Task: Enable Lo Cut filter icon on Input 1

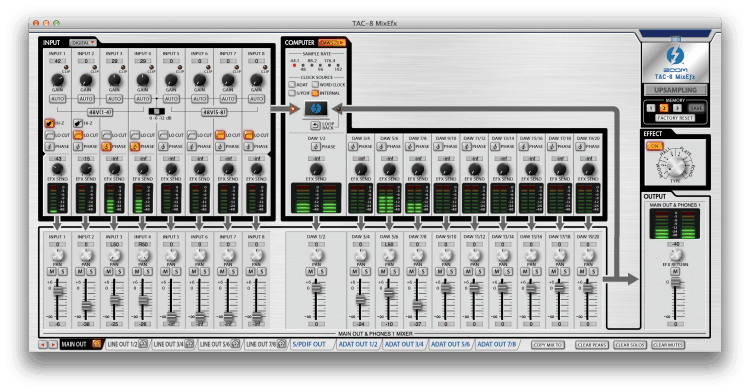Action: coord(50,135)
